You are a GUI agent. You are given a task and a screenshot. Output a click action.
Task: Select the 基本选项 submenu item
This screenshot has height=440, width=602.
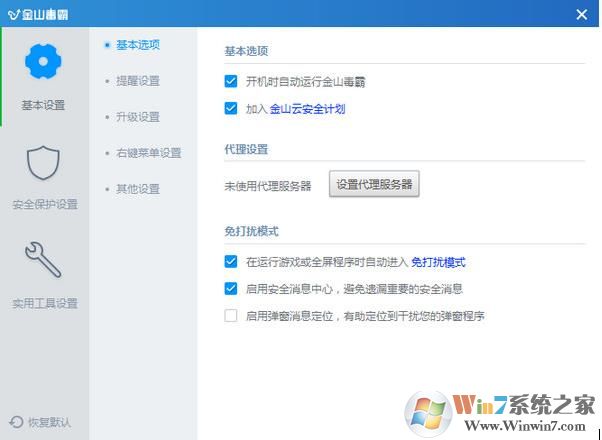[x=138, y=45]
